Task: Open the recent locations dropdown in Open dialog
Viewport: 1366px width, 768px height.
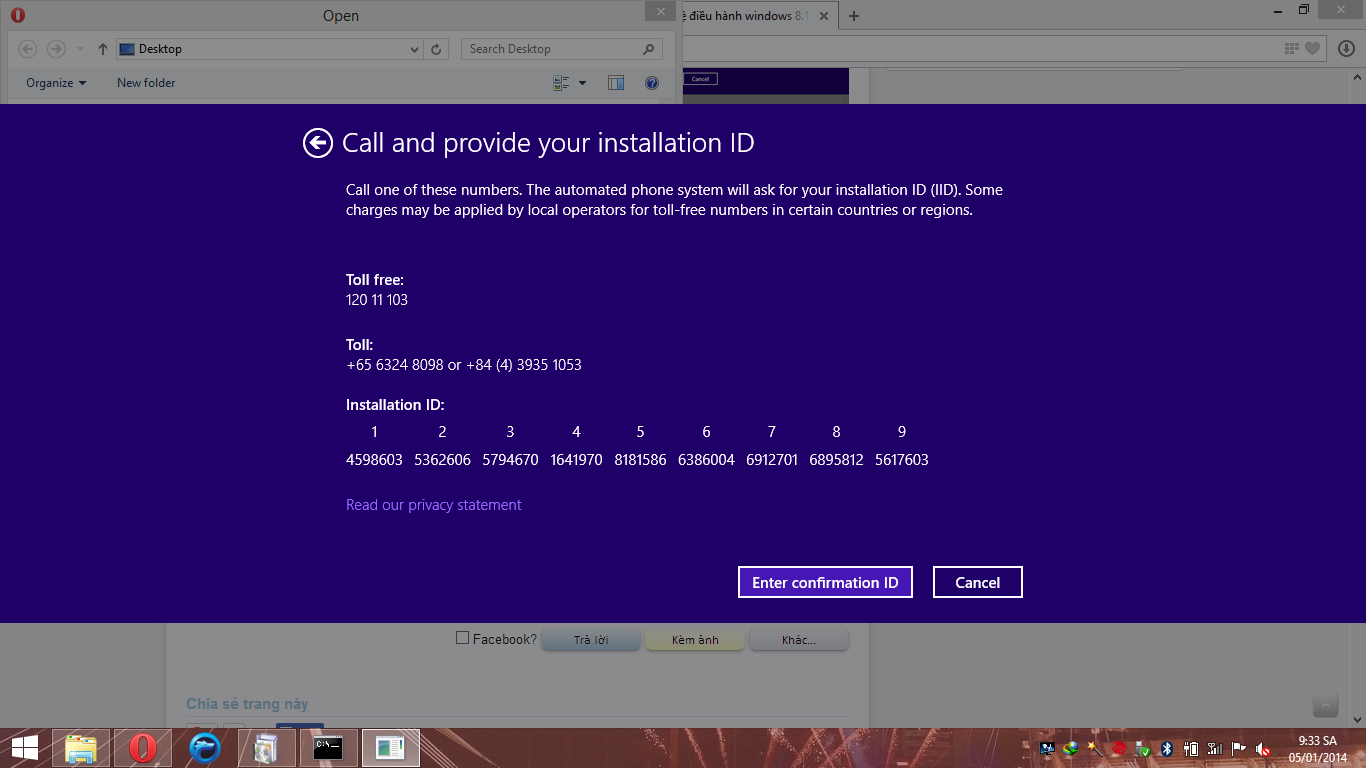Action: [x=80, y=49]
